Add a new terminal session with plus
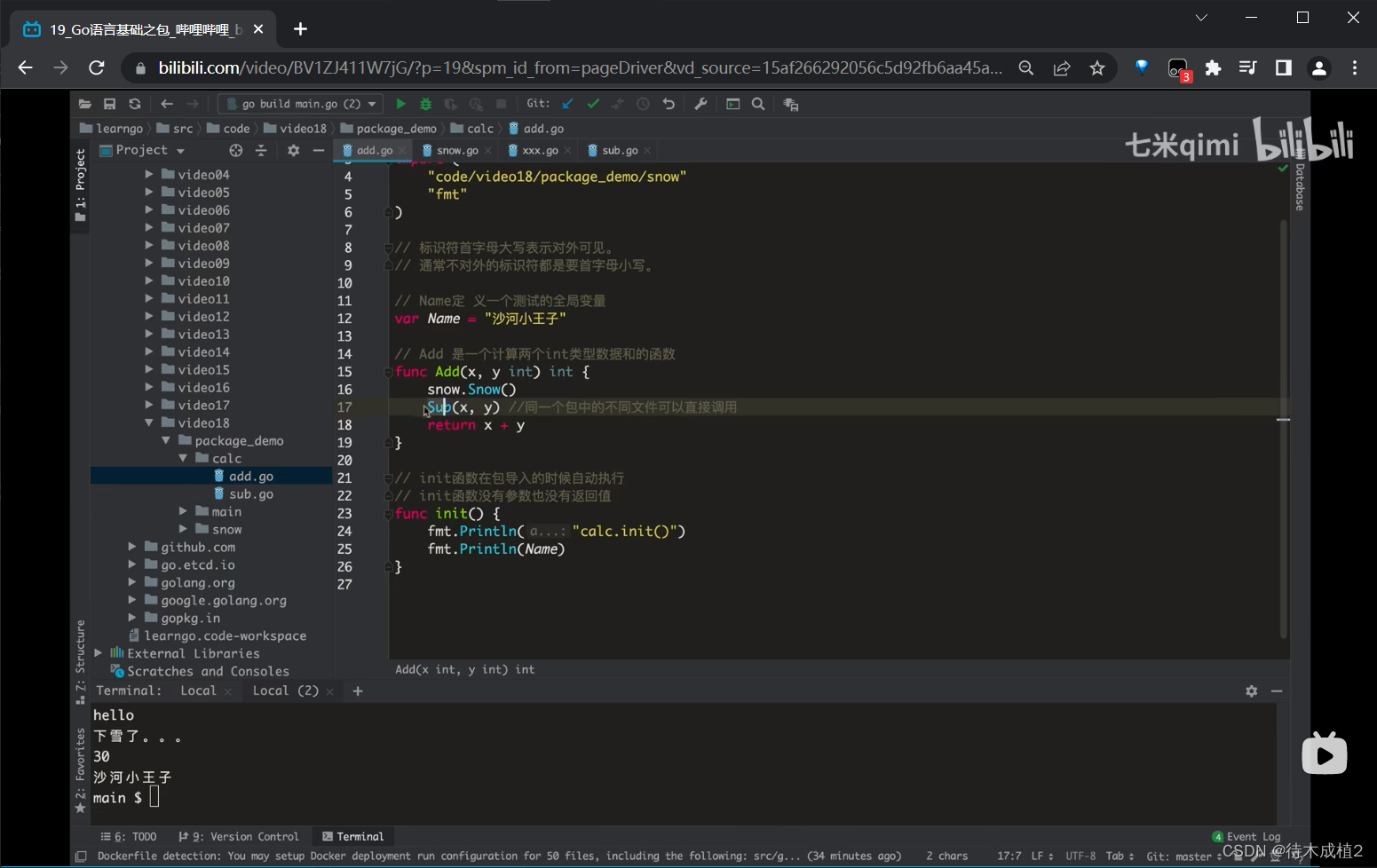The height and width of the screenshot is (868, 1377). pyautogui.click(x=358, y=690)
